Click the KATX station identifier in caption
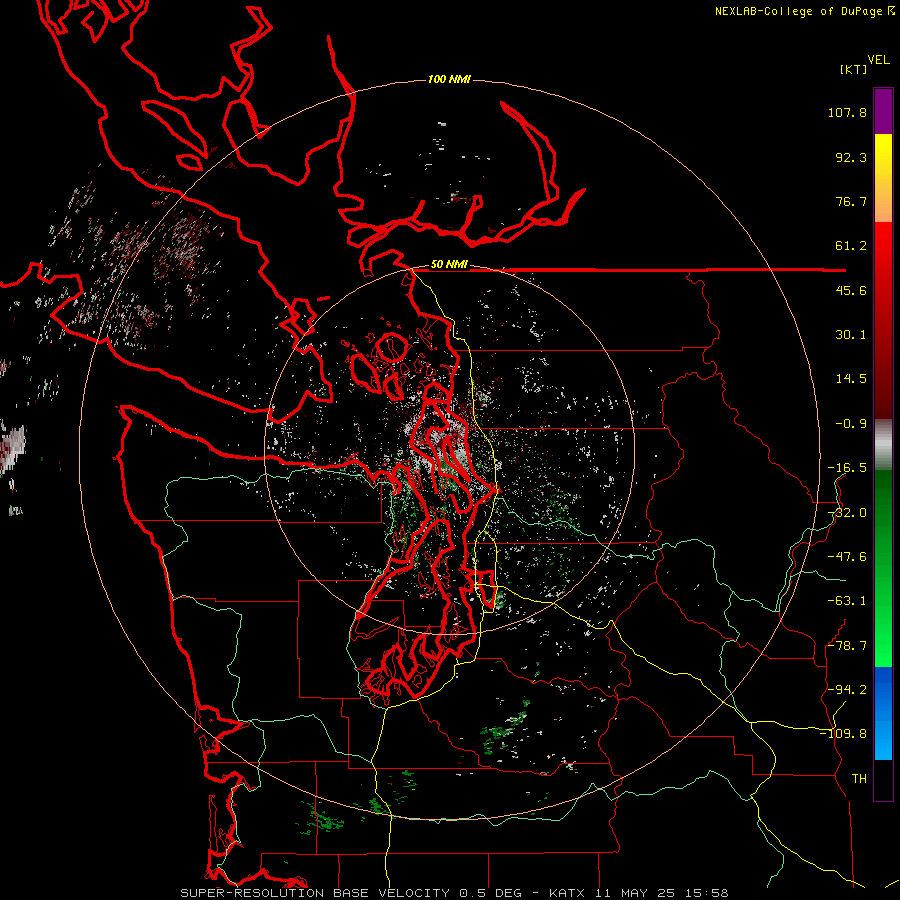This screenshot has height=900, width=900. pos(566,893)
